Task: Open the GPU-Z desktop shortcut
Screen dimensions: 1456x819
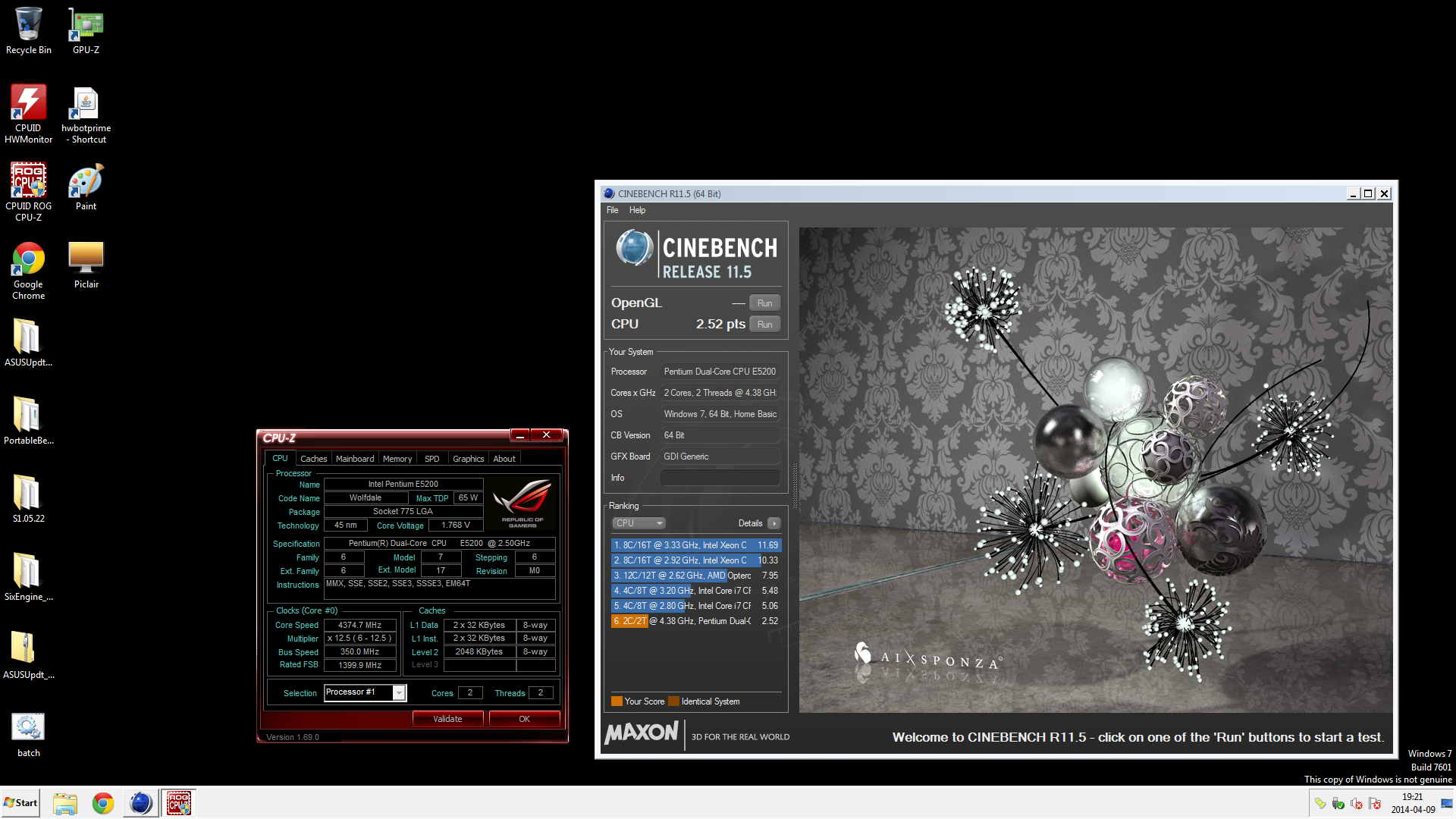Action: [x=86, y=31]
